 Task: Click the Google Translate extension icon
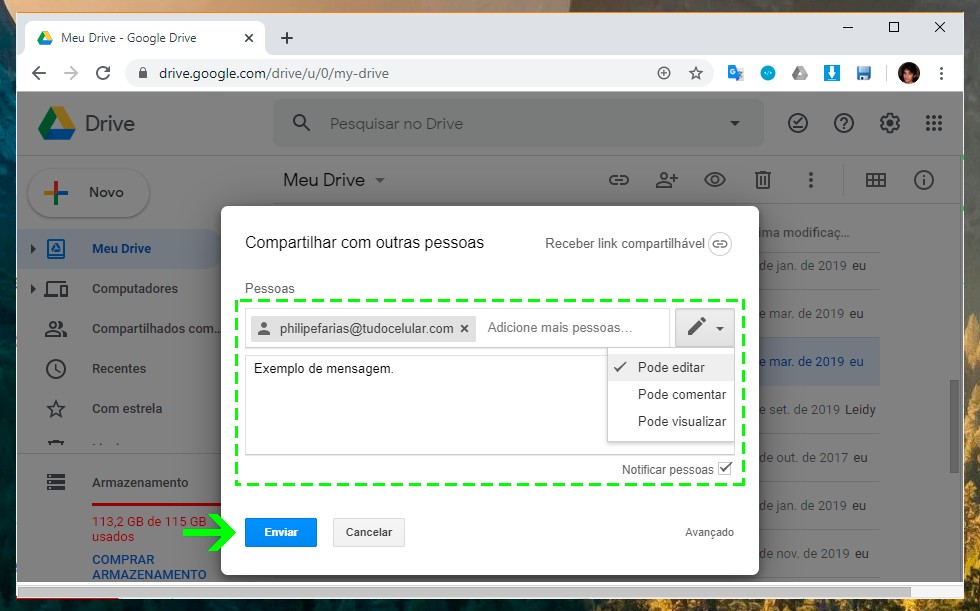point(736,73)
